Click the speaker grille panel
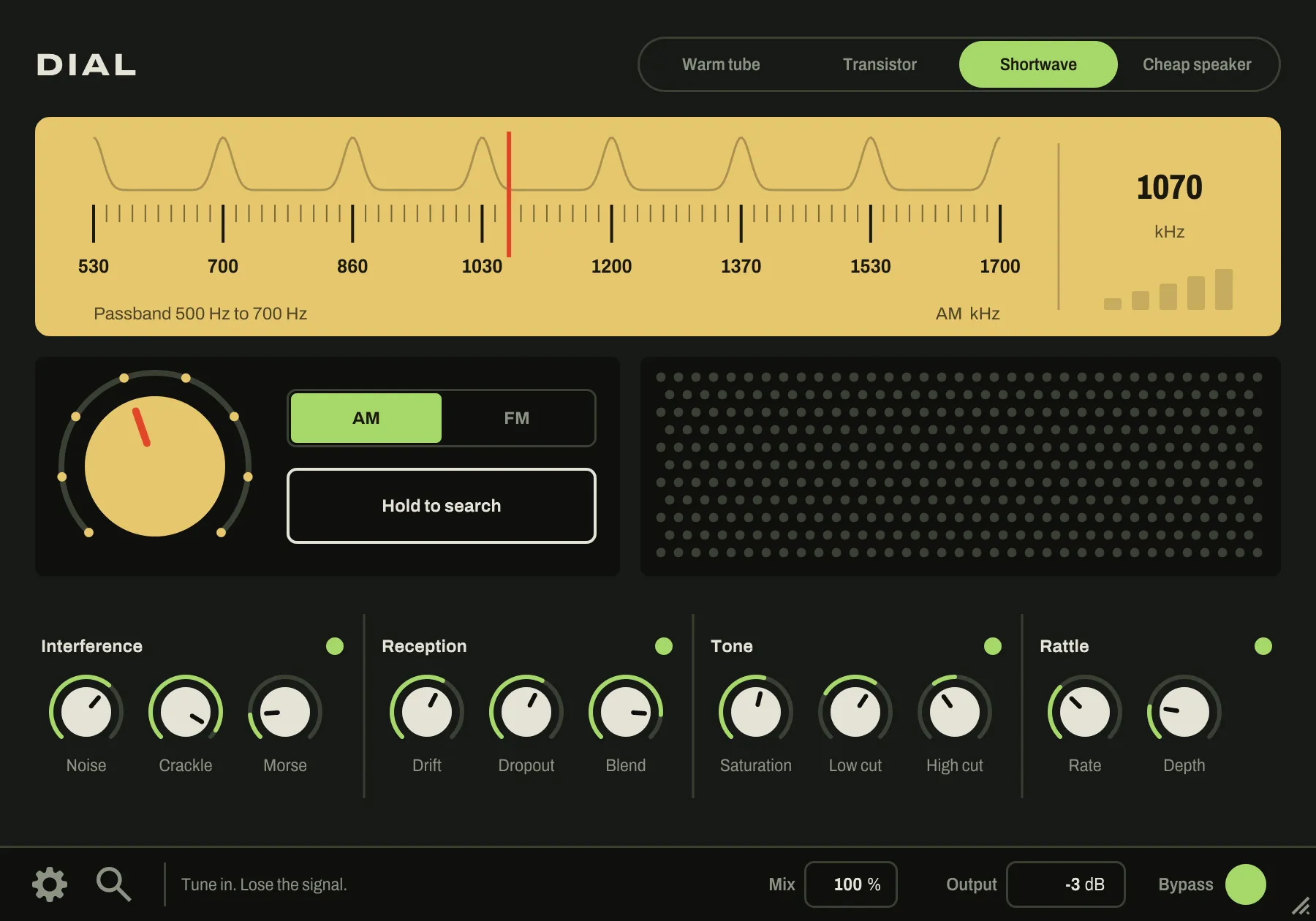Screen dimensions: 1316x921 961,466
